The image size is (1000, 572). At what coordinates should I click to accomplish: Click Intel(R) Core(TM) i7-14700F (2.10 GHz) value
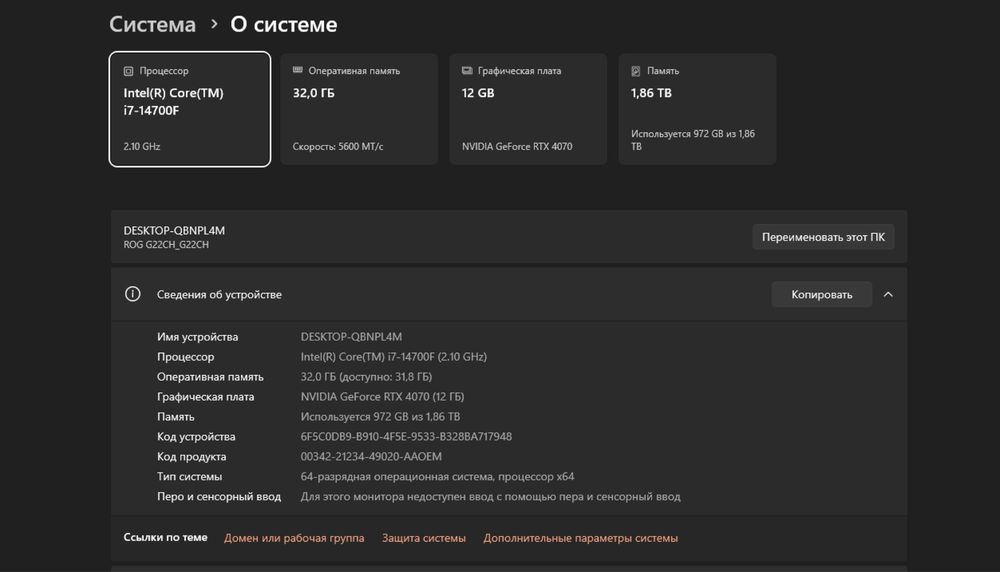click(393, 356)
